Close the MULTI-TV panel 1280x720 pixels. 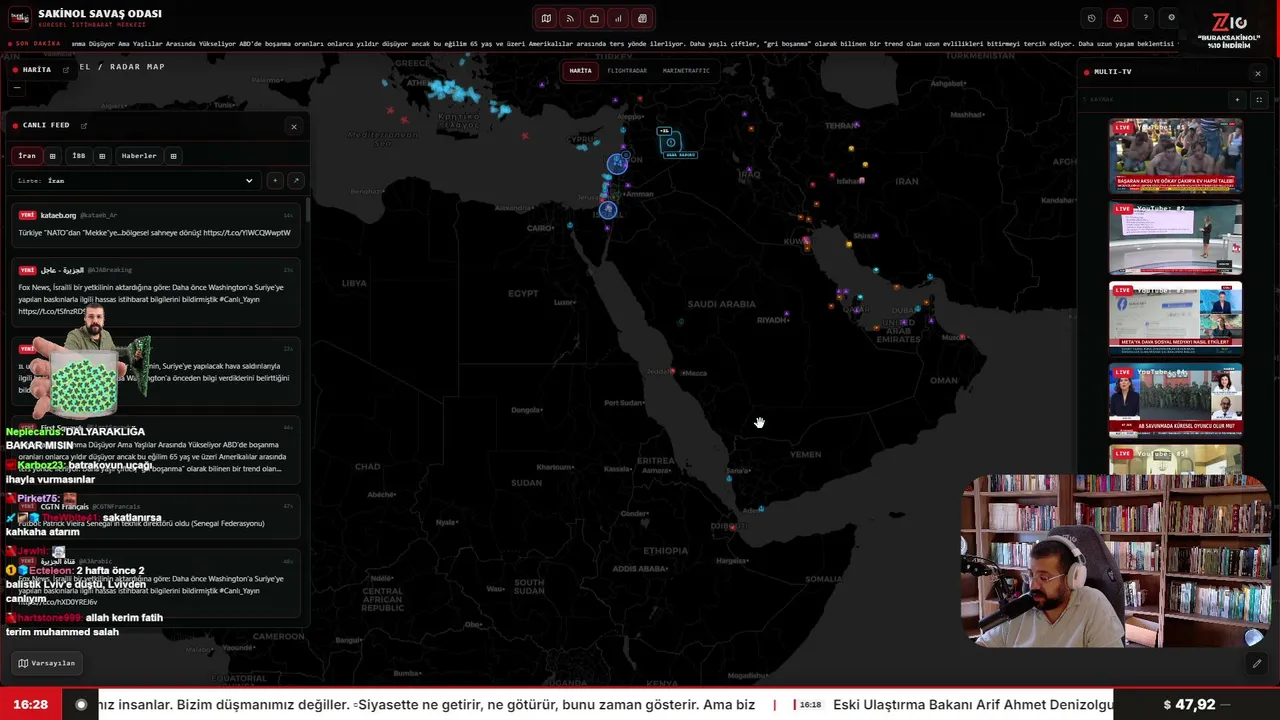click(1257, 73)
